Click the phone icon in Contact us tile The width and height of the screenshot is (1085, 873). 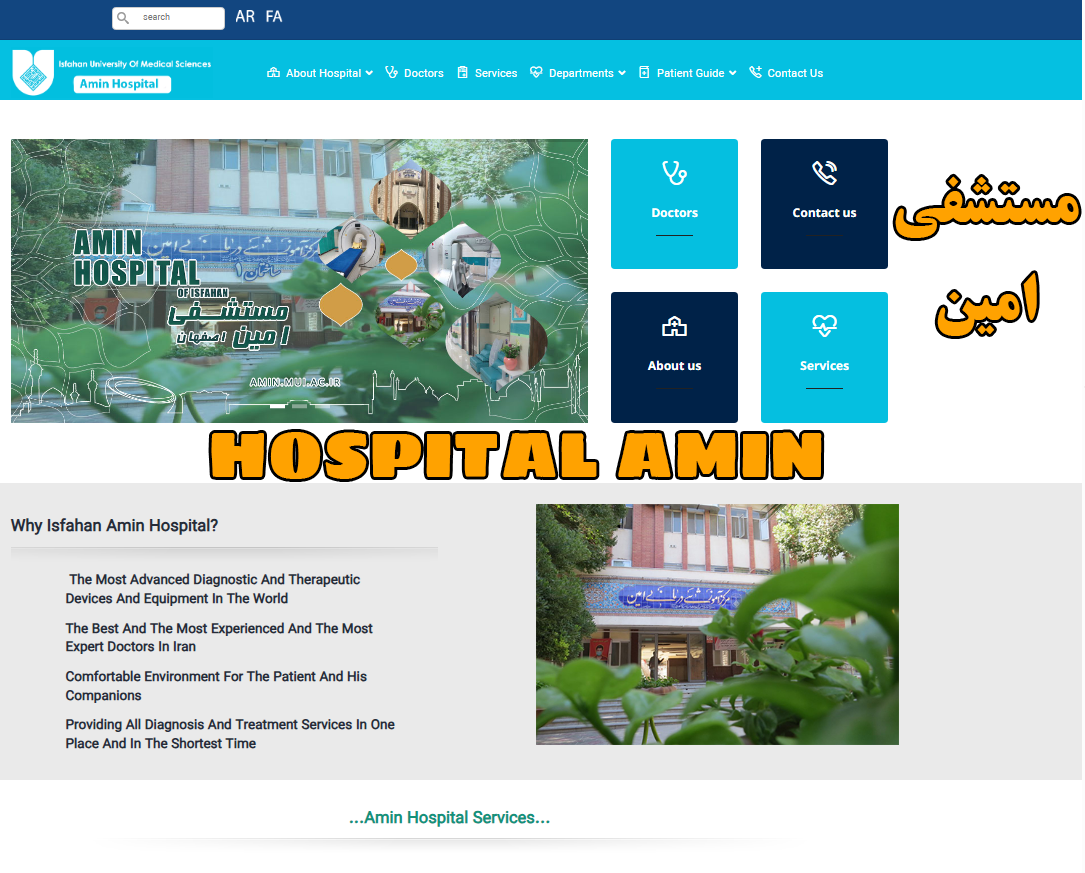(x=824, y=173)
